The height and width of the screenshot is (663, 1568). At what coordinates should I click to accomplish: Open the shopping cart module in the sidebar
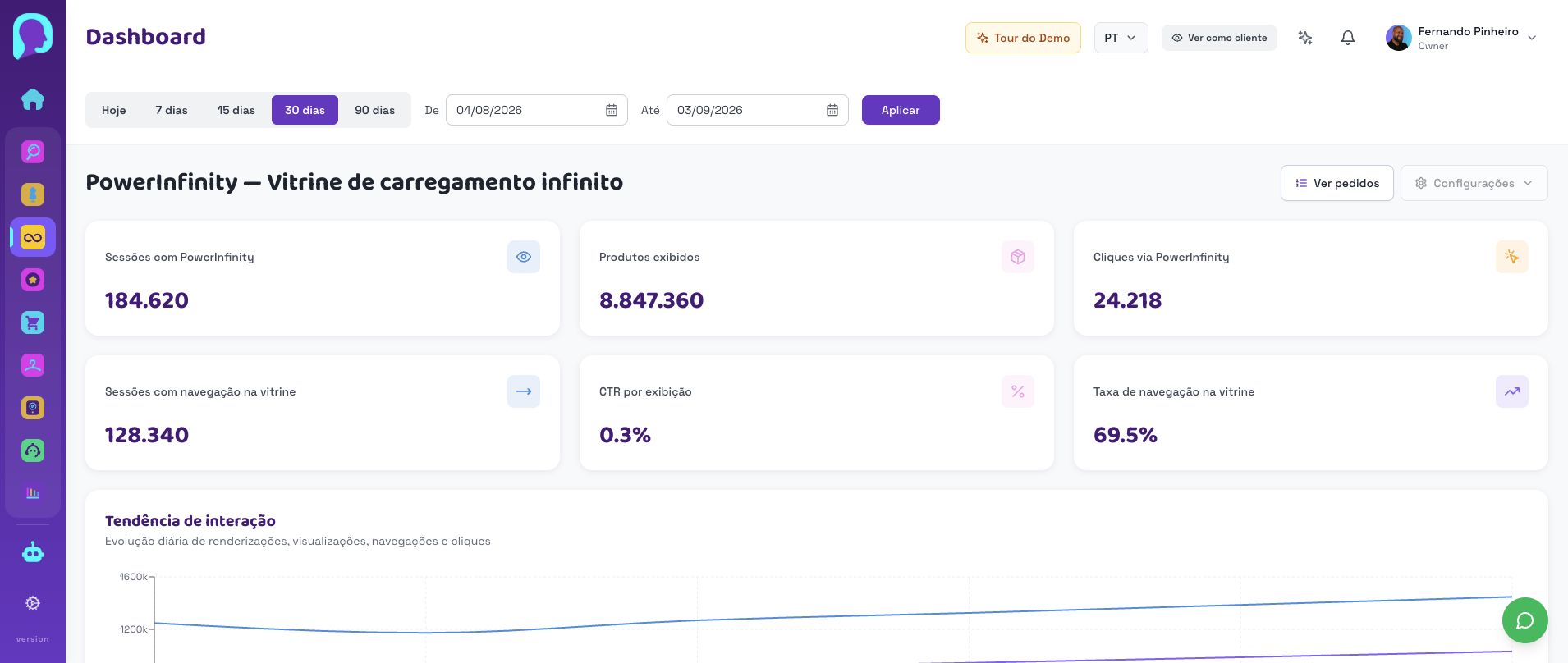point(33,322)
